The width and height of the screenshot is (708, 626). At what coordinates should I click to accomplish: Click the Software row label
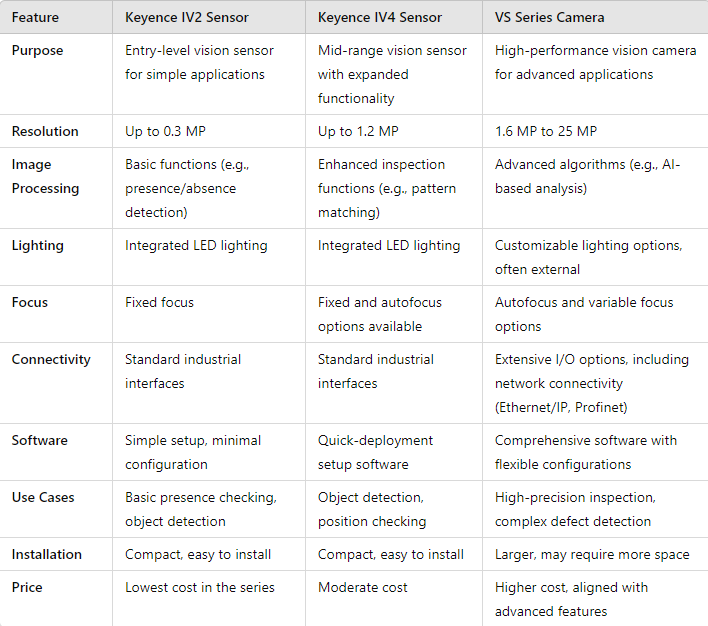click(x=40, y=440)
